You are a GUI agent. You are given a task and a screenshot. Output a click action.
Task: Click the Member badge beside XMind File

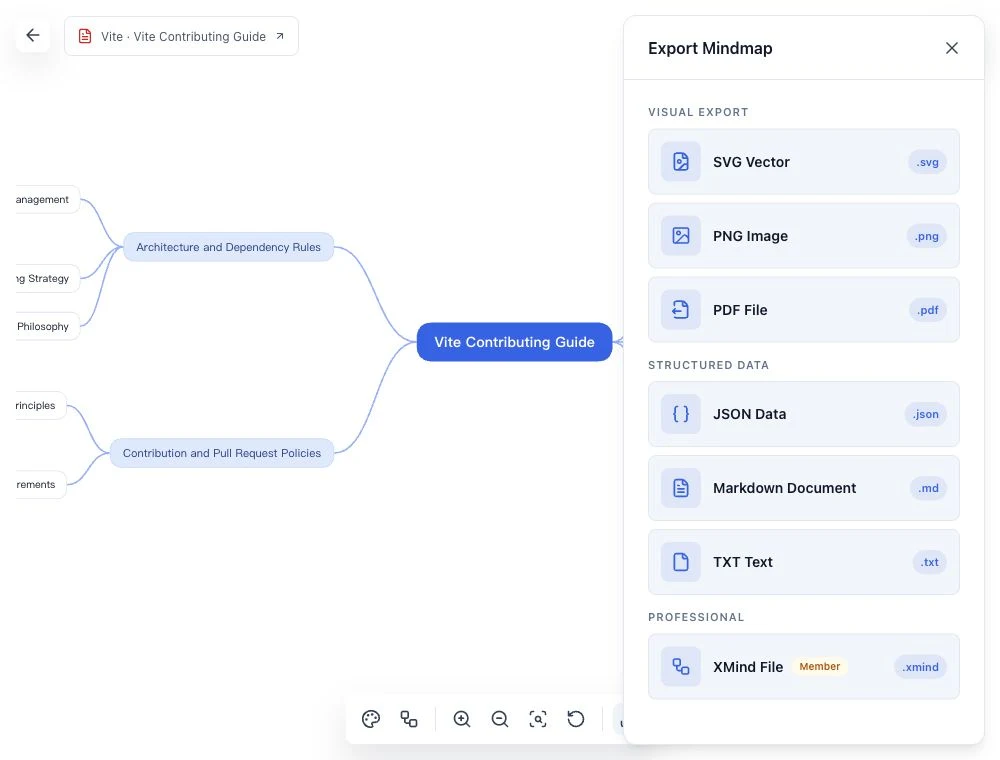[x=820, y=666]
